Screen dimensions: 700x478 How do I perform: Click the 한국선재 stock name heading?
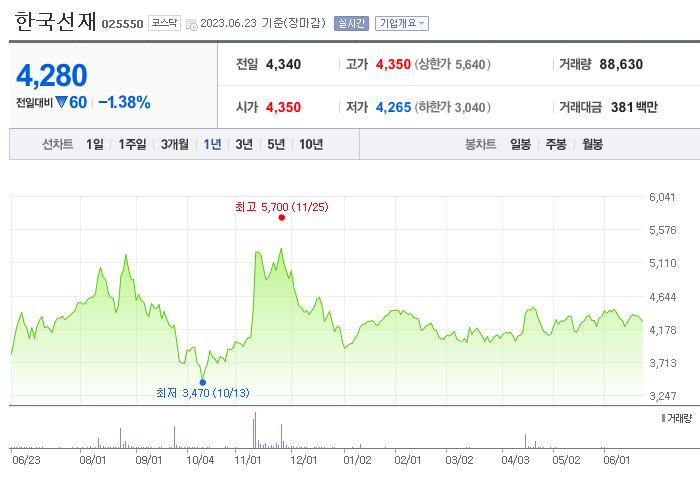point(55,21)
